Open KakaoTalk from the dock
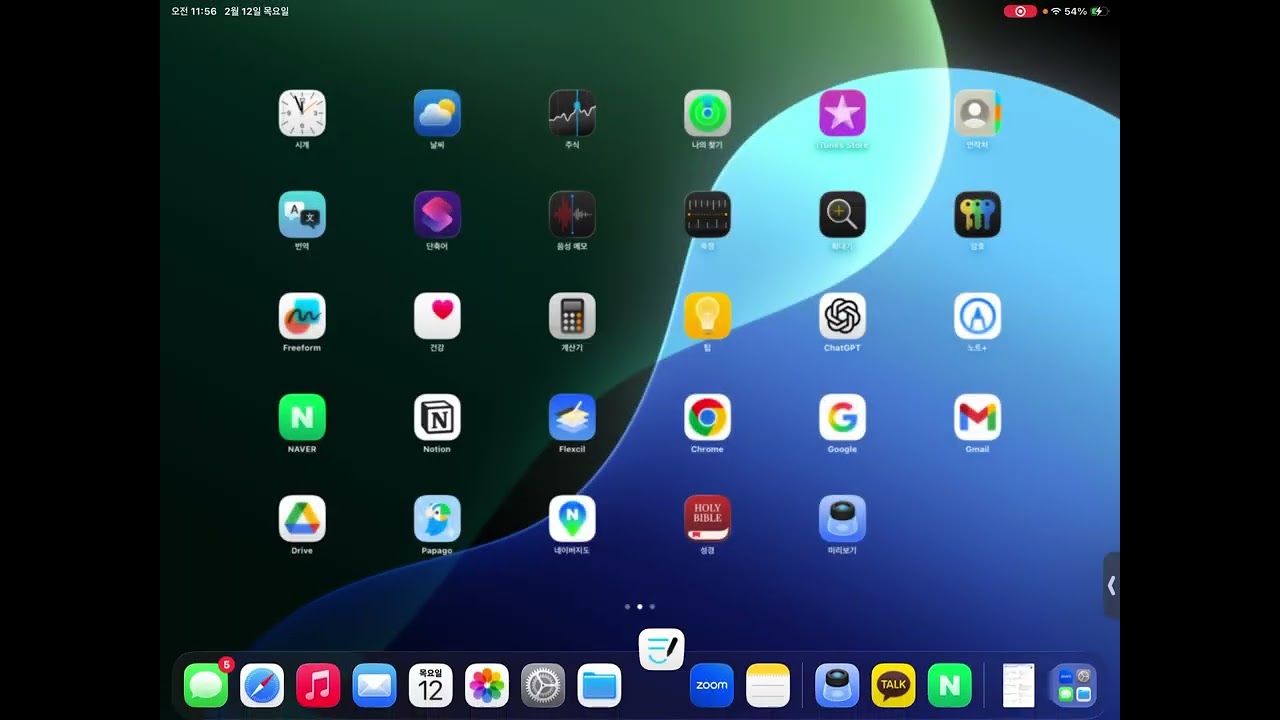 click(x=893, y=685)
